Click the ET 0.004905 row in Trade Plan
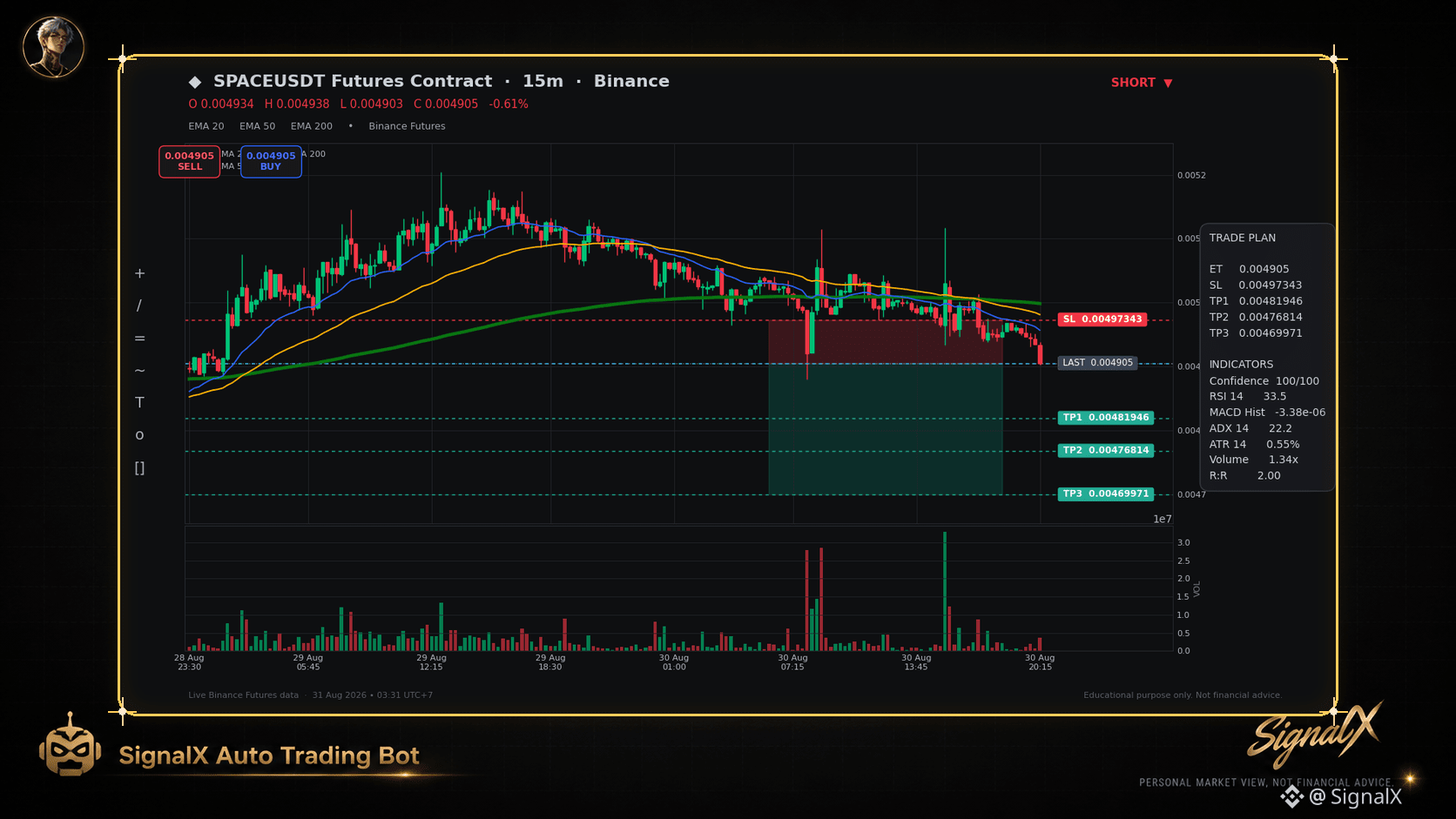The width and height of the screenshot is (1456, 819). pyautogui.click(x=1250, y=269)
